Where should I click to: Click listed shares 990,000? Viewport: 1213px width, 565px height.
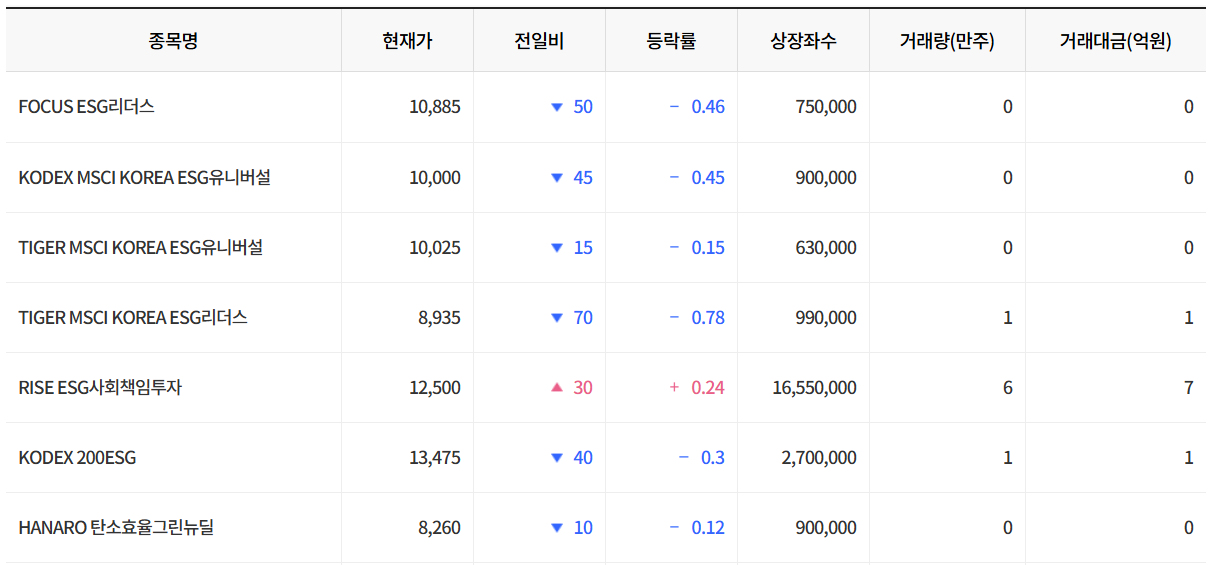[x=826, y=317]
